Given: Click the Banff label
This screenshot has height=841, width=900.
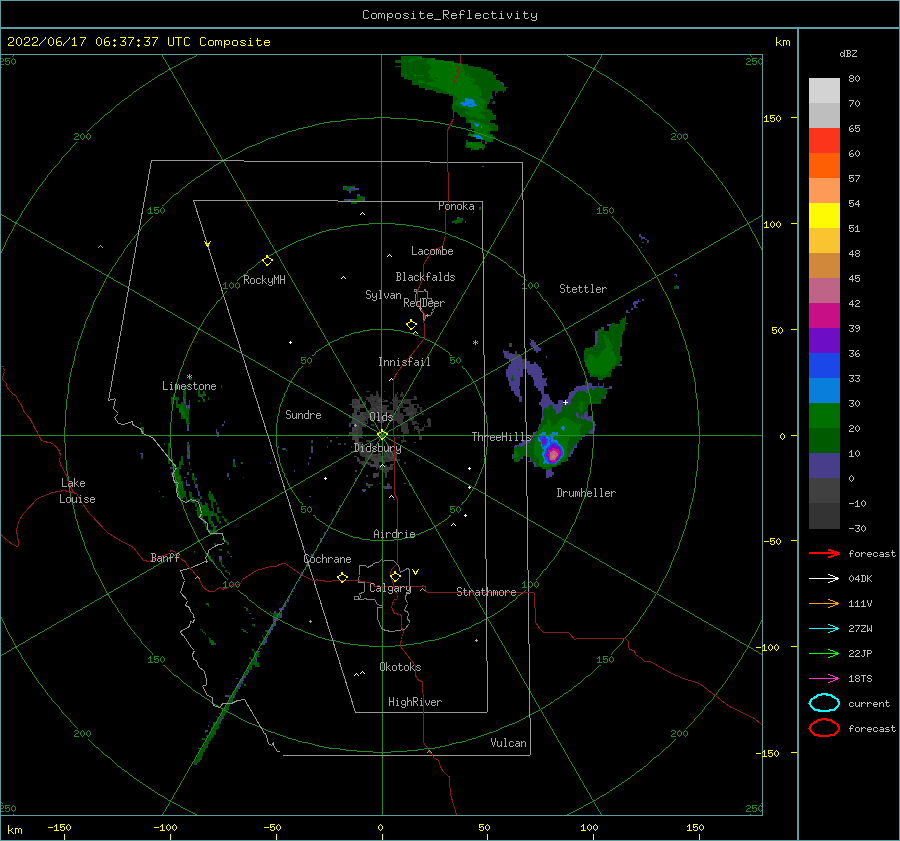Looking at the screenshot, I should click(165, 557).
